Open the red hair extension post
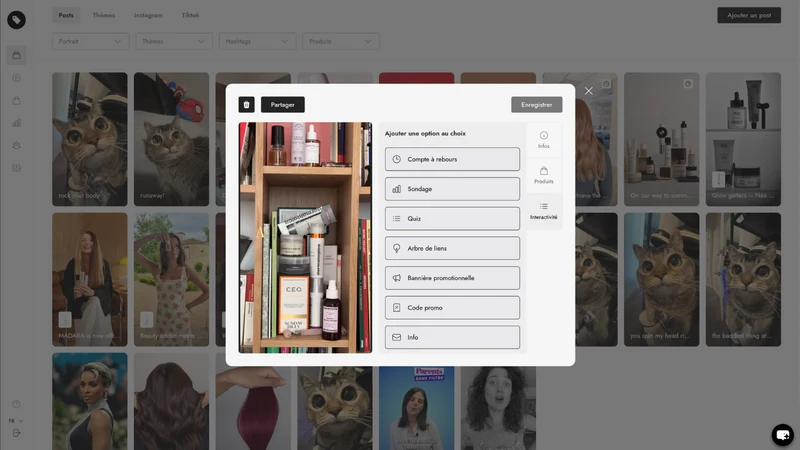Image resolution: width=800 pixels, height=450 pixels. pos(253,408)
